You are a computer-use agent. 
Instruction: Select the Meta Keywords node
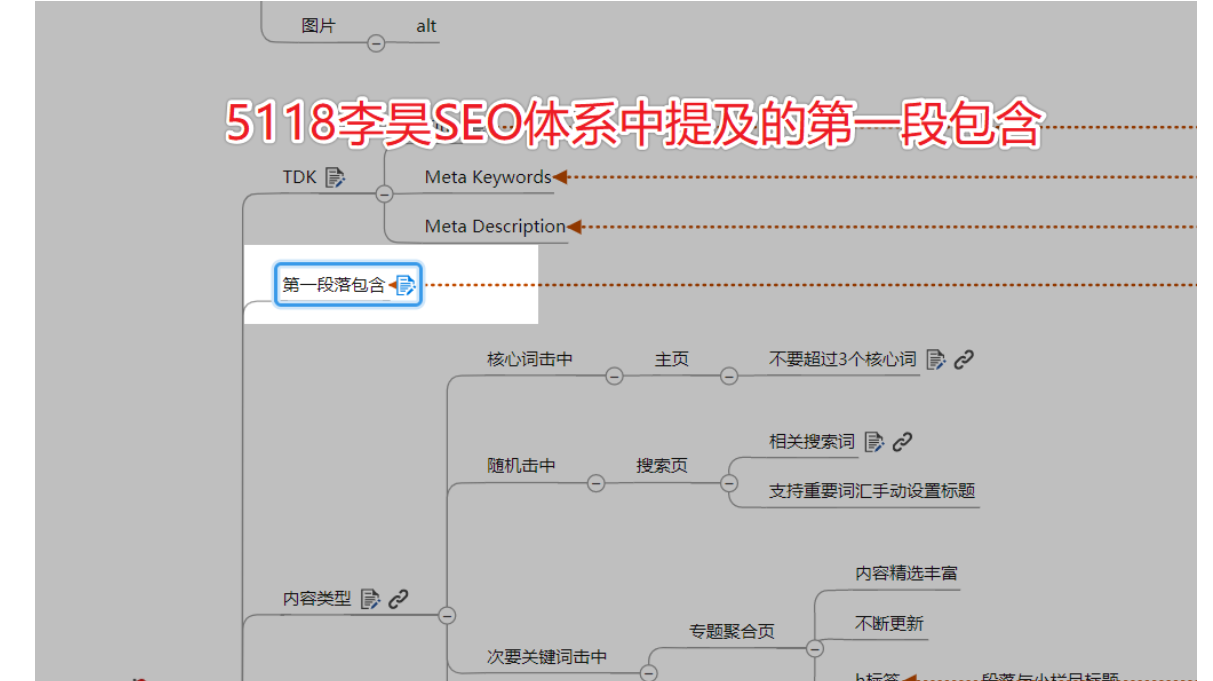[488, 178]
